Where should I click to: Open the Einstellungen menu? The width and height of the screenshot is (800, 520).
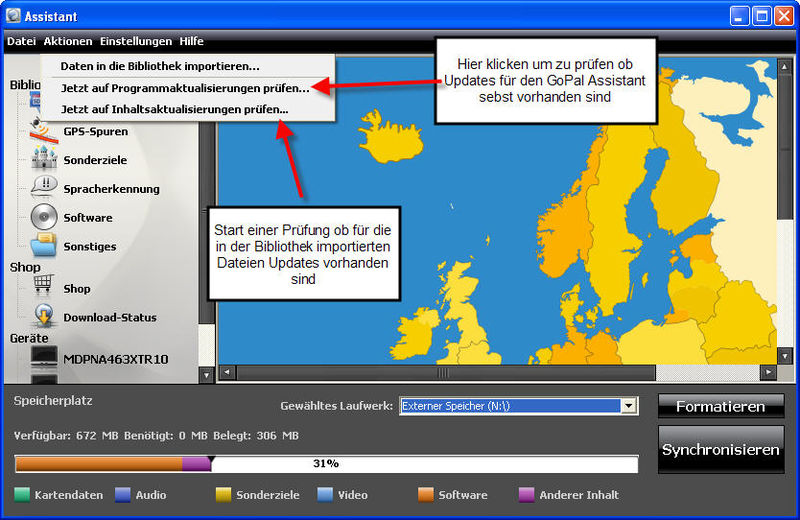[x=135, y=41]
